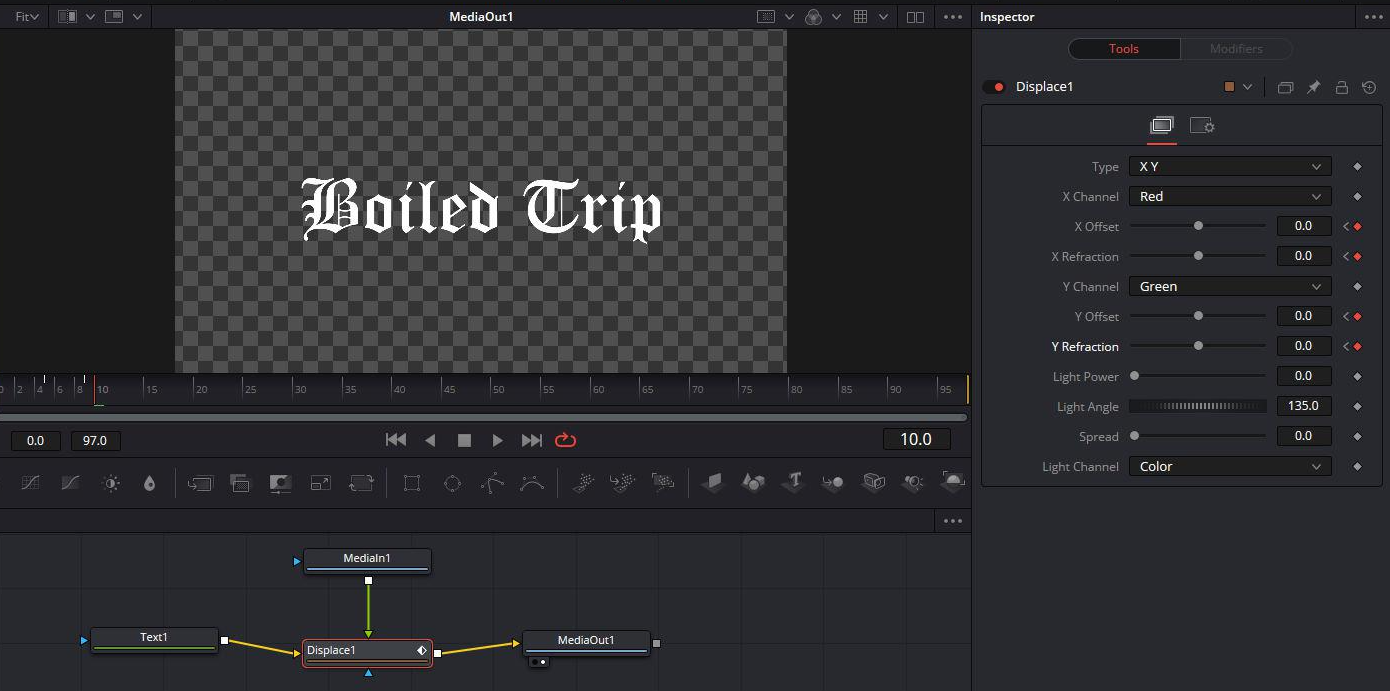
Task: Add a Brightness Contrast node from toolbar
Action: pos(111,483)
